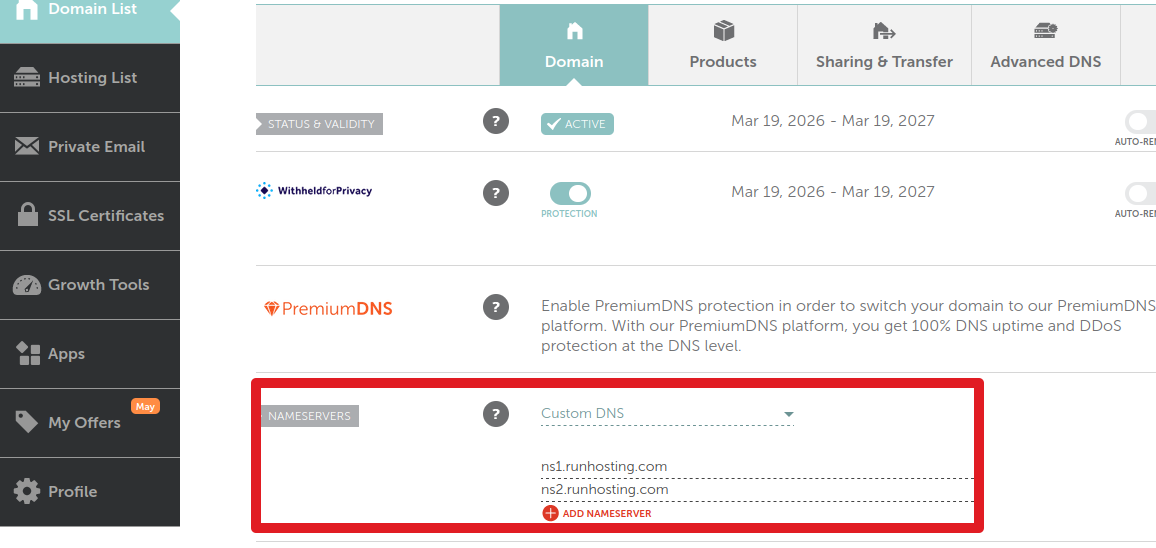Open the Products tab

click(722, 45)
